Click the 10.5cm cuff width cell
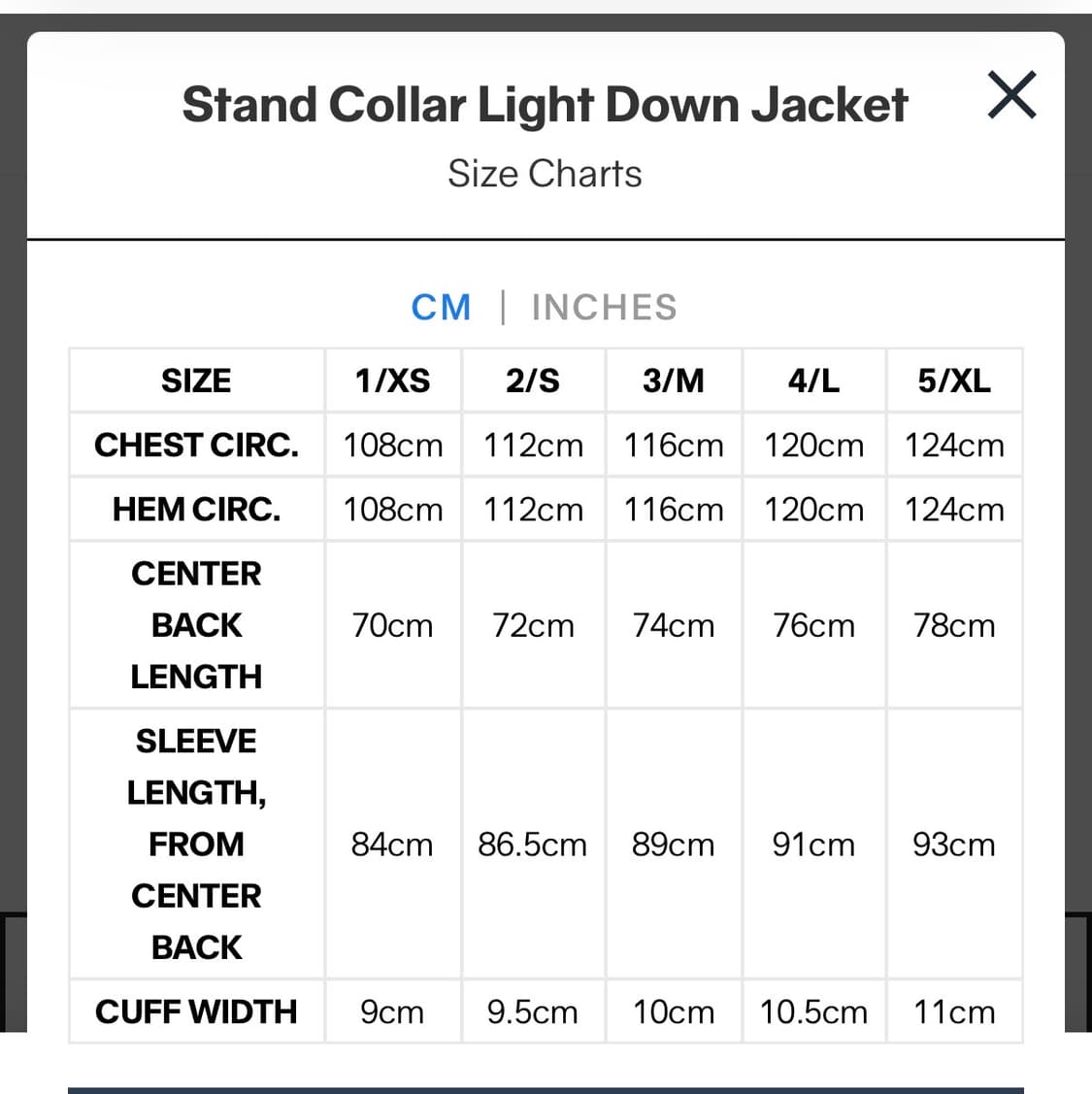Image resolution: width=1092 pixels, height=1094 pixels. coord(813,1012)
